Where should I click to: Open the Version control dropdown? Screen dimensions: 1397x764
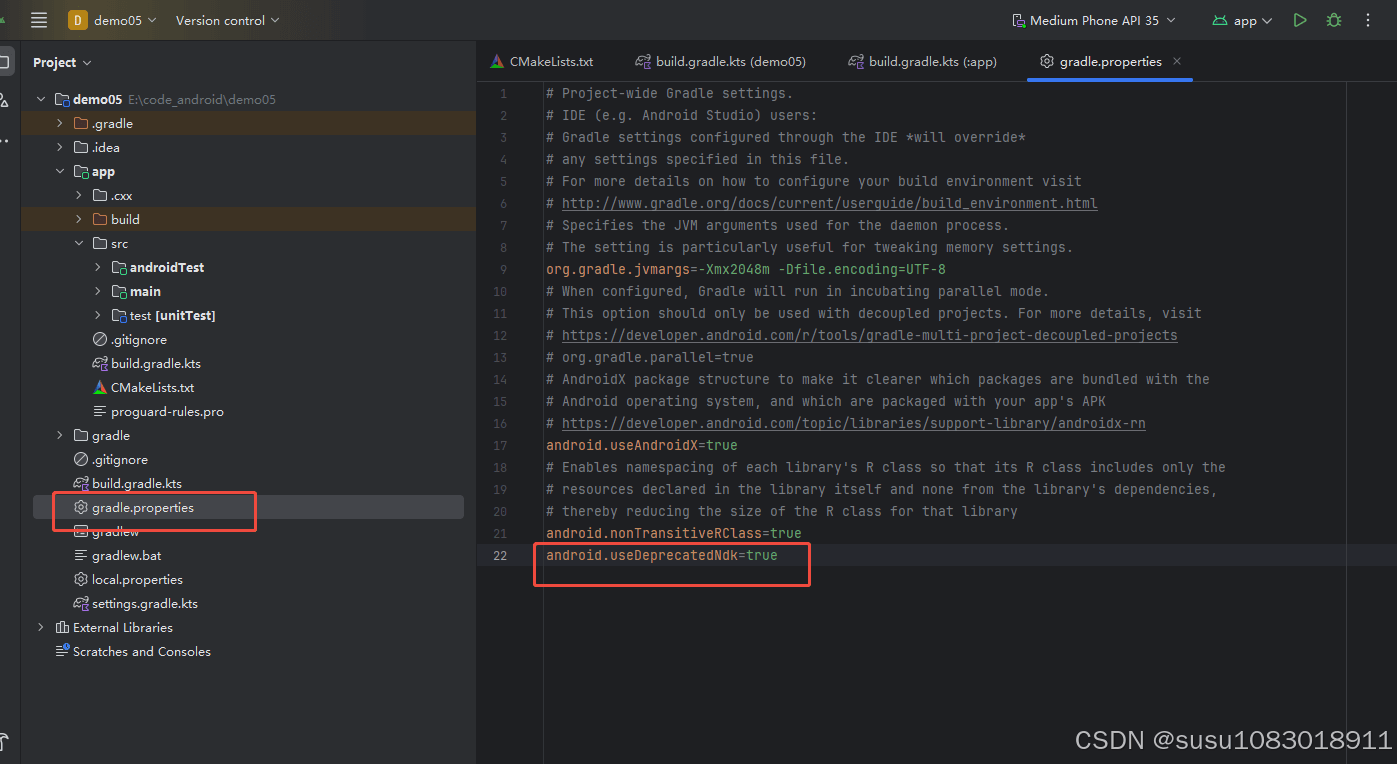coord(227,20)
